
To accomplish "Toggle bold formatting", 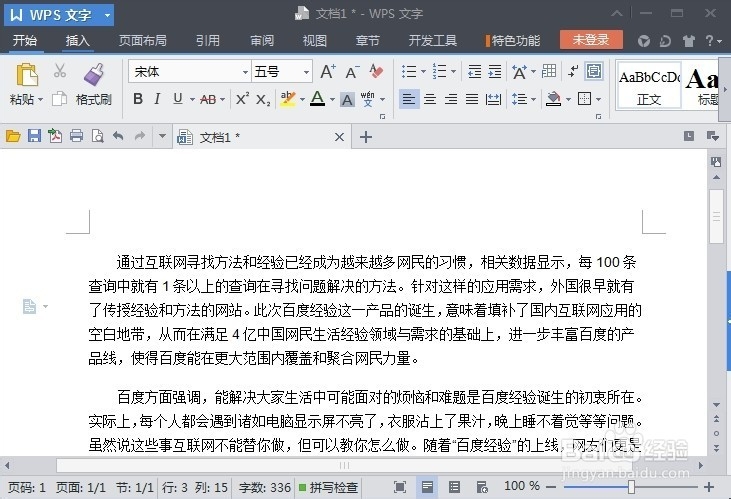I will [x=138, y=99].
